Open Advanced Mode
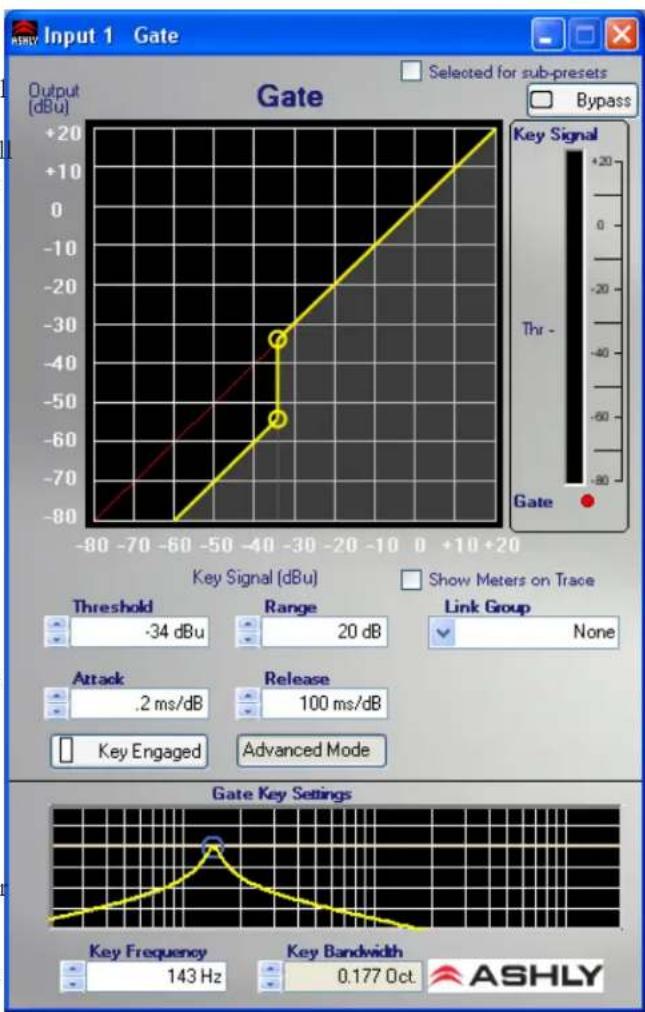The image size is (645, 1012). click(x=311, y=750)
